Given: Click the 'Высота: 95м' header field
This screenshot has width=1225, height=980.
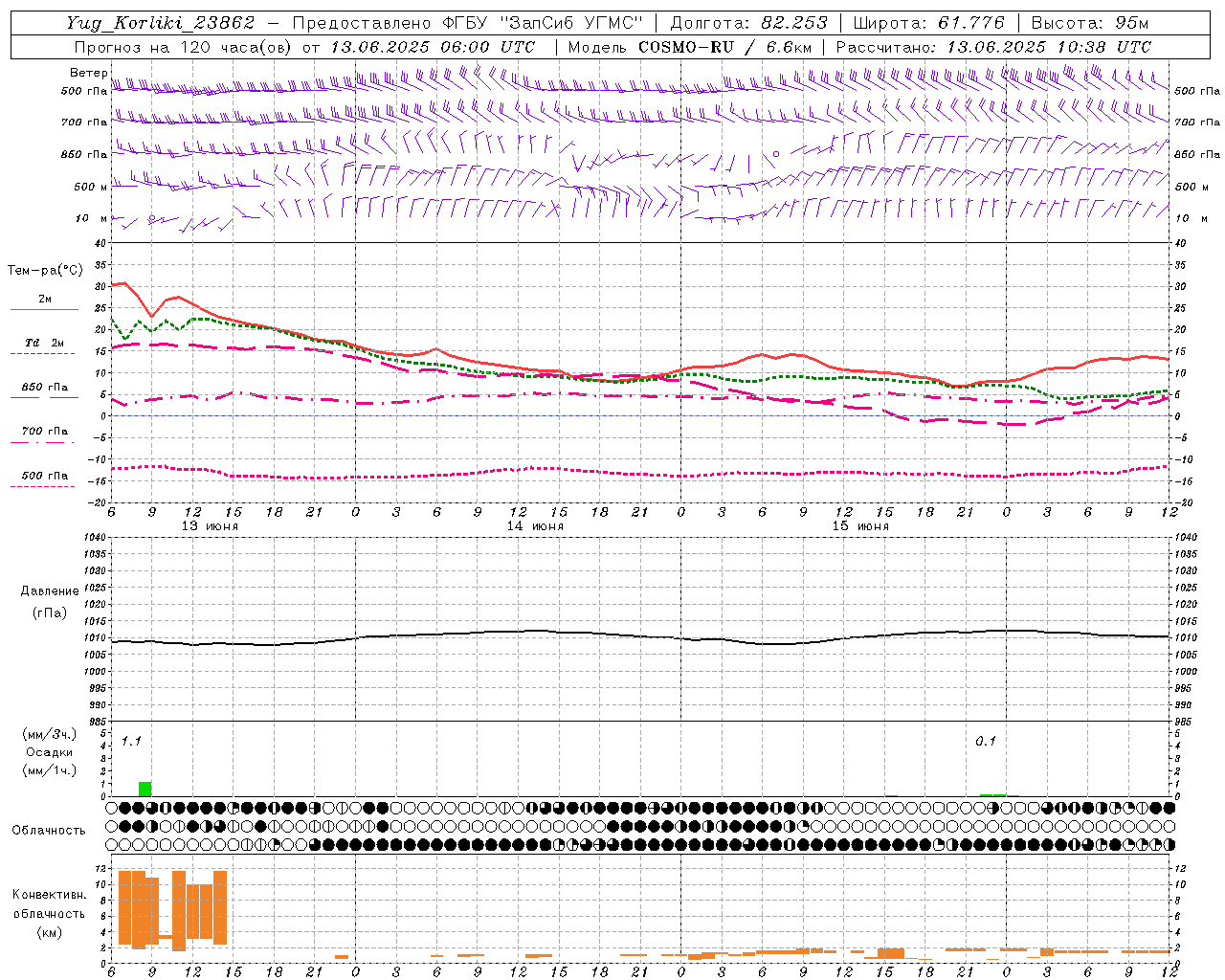Looking at the screenshot, I should (x=1090, y=23).
